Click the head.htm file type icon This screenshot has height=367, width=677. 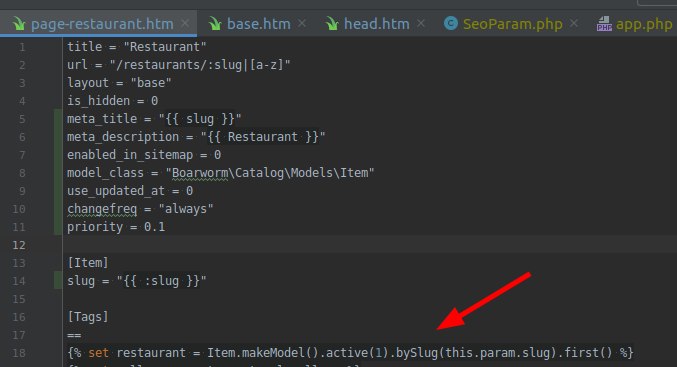[332, 23]
